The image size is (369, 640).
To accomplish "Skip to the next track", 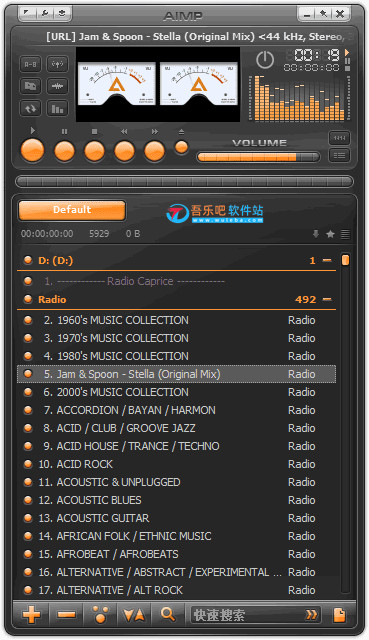I will 155,151.
